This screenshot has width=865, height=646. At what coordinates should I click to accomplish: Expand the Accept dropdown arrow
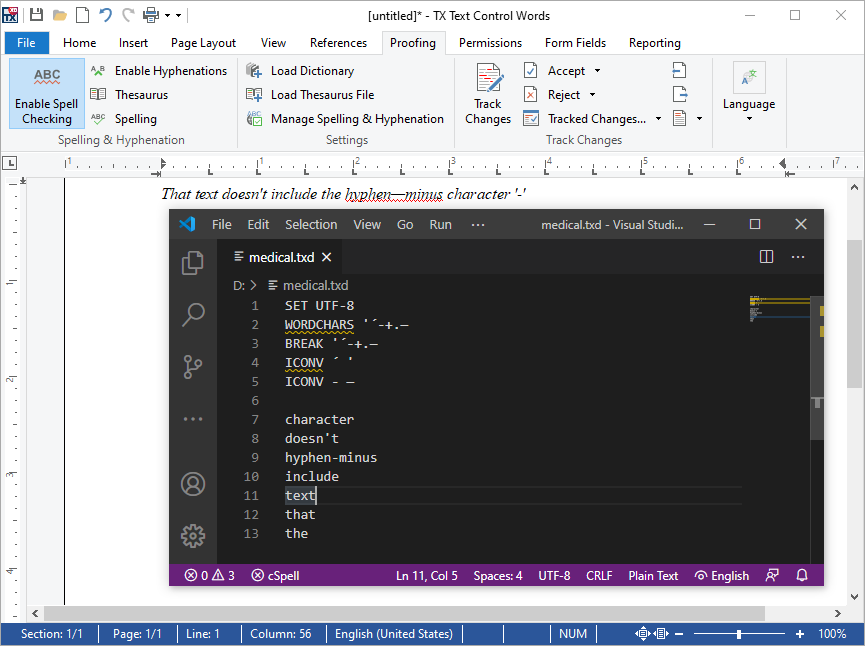[598, 71]
